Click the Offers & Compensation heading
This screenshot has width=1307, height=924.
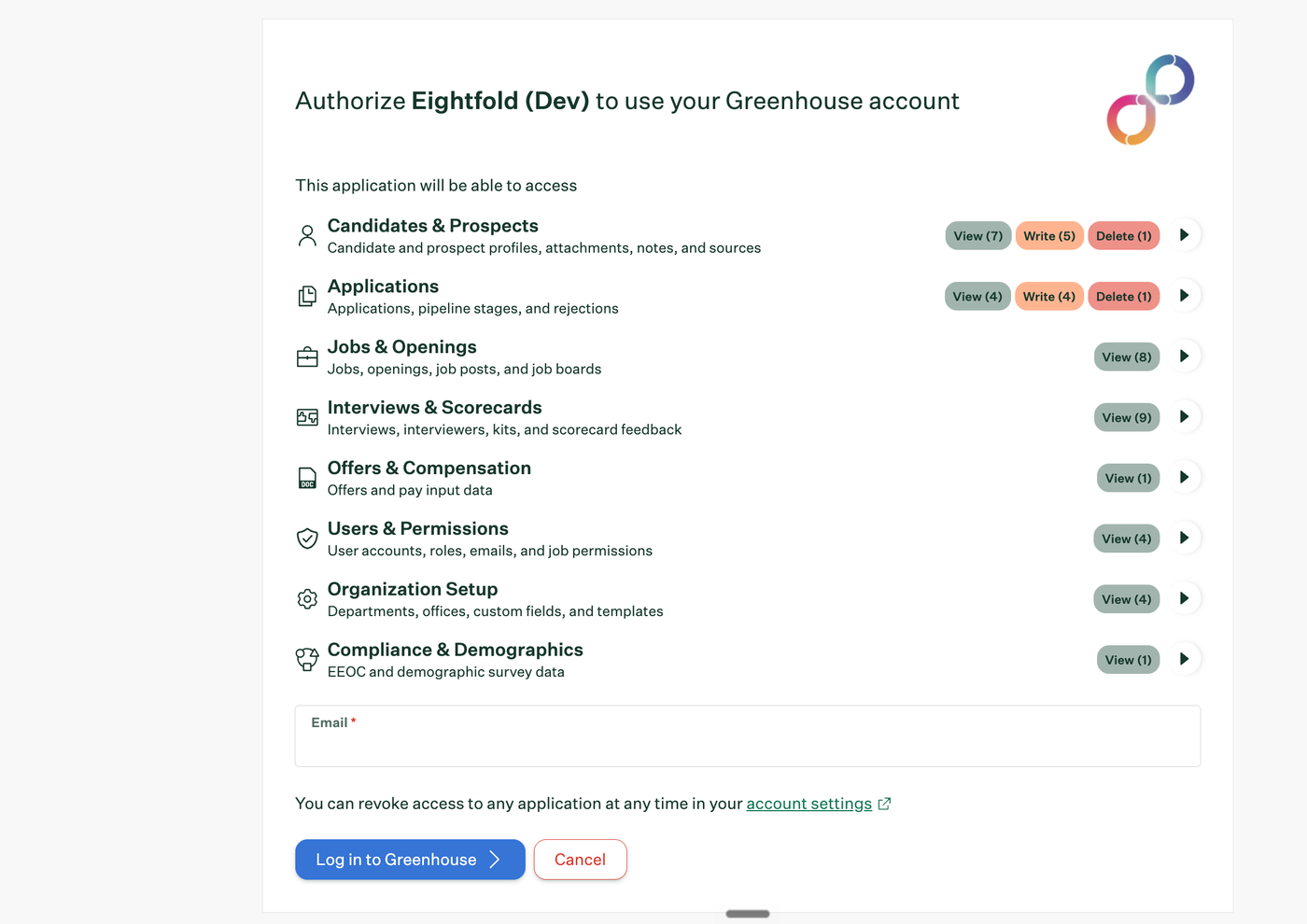coord(429,469)
